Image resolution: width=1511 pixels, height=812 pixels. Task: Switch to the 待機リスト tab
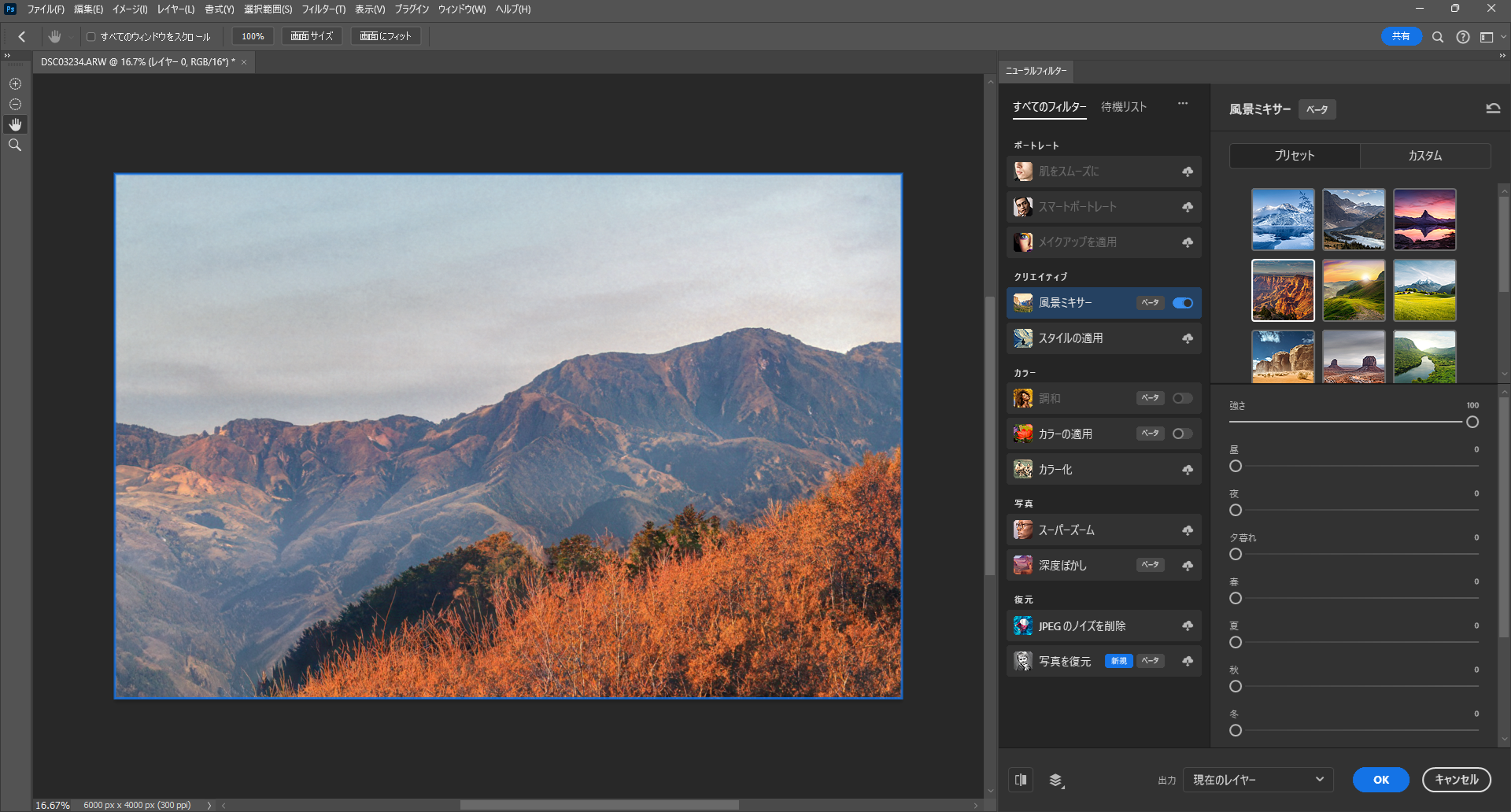(1124, 107)
